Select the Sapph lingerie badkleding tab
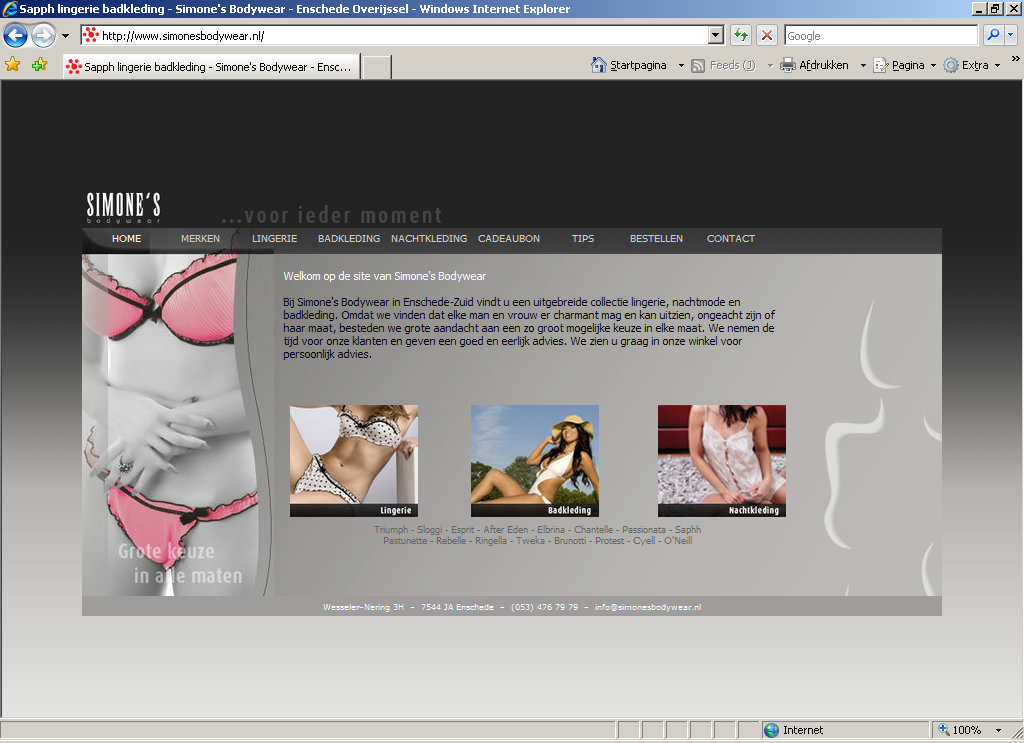The width and height of the screenshot is (1024, 743). 212,67
